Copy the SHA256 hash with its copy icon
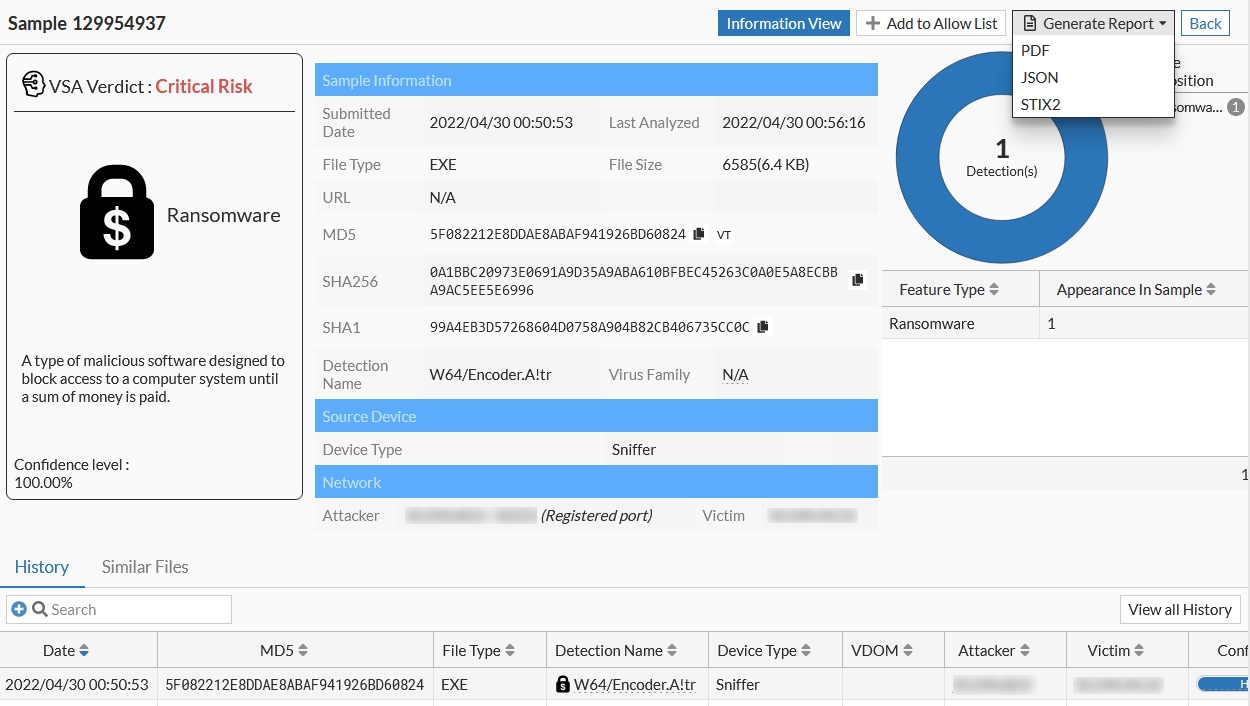Image resolution: width=1250 pixels, height=706 pixels. pyautogui.click(x=857, y=280)
